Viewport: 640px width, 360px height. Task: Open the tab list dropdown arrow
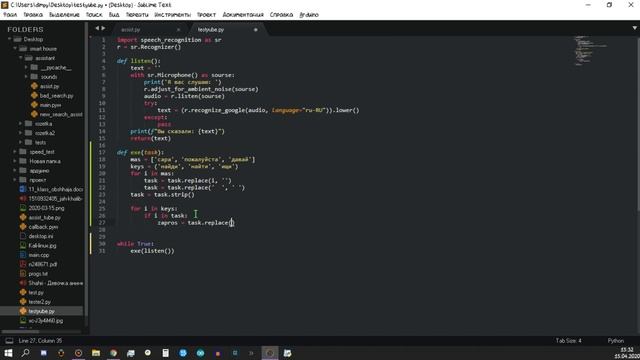pos(635,28)
